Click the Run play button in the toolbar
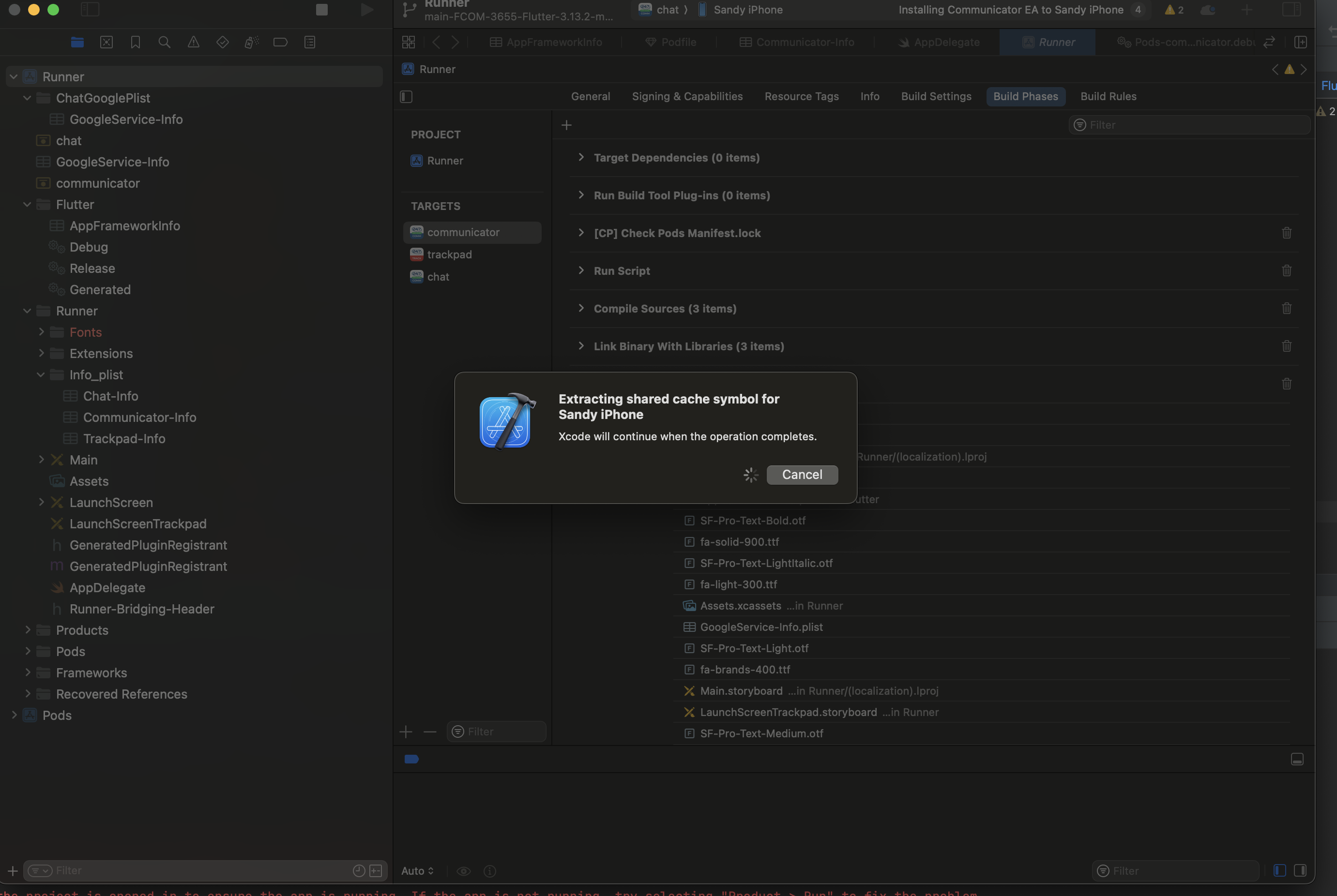Viewport: 1337px width, 896px height. (x=367, y=10)
